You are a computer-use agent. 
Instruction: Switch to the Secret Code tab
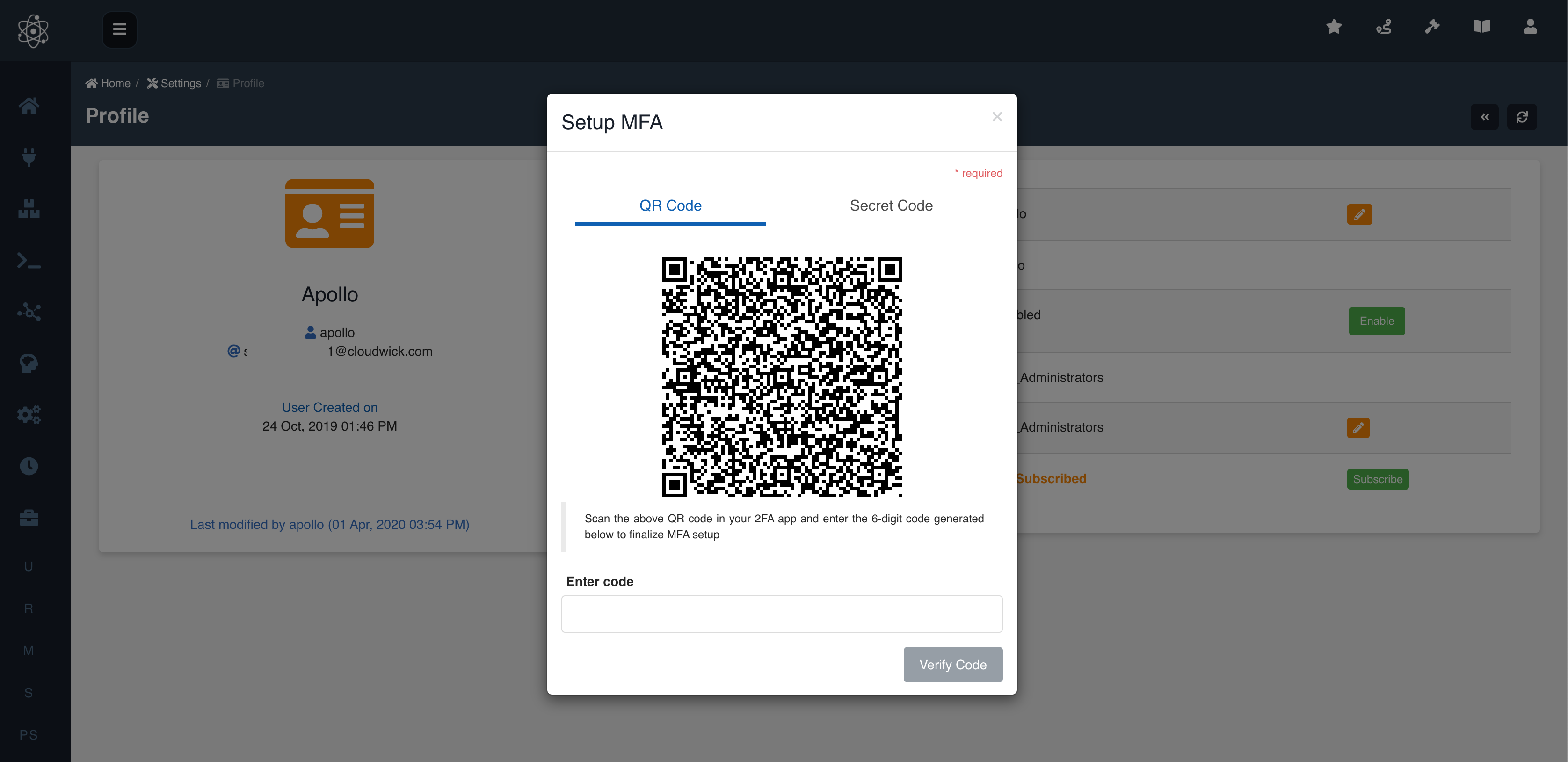pyautogui.click(x=891, y=205)
